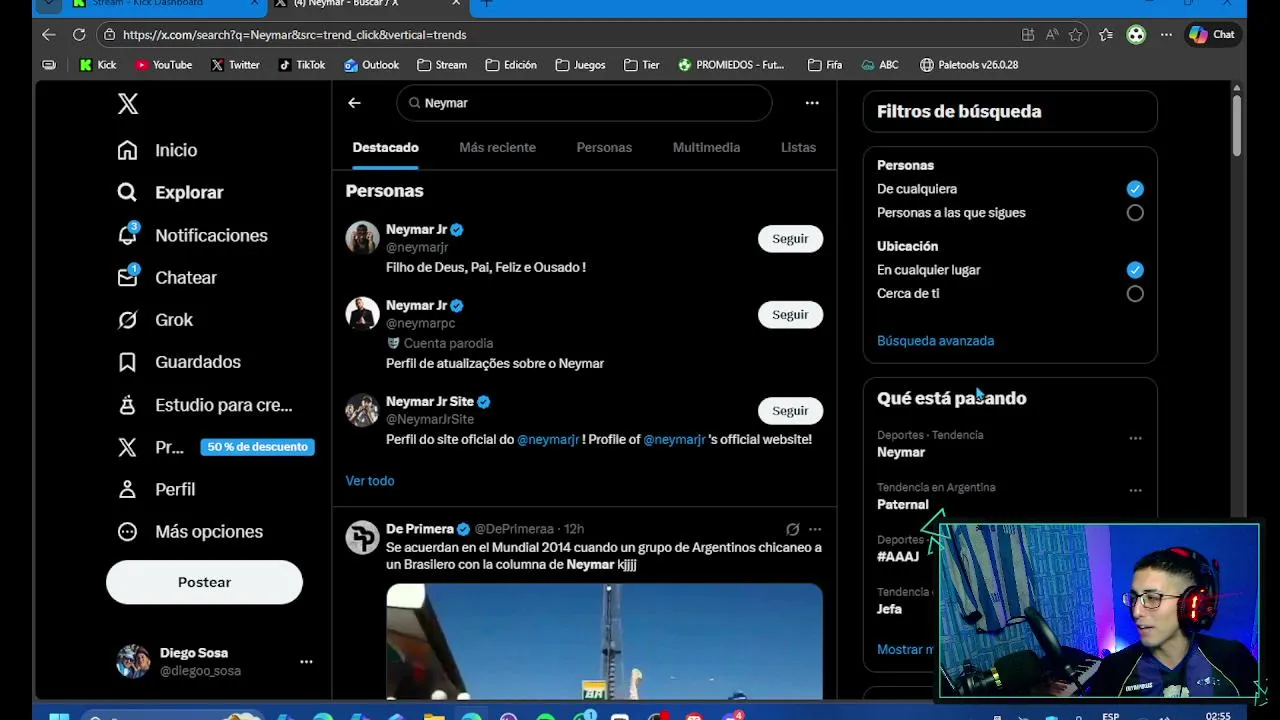1280x720 pixels.
Task: Add page to favorites with star icon
Action: coord(1075,35)
